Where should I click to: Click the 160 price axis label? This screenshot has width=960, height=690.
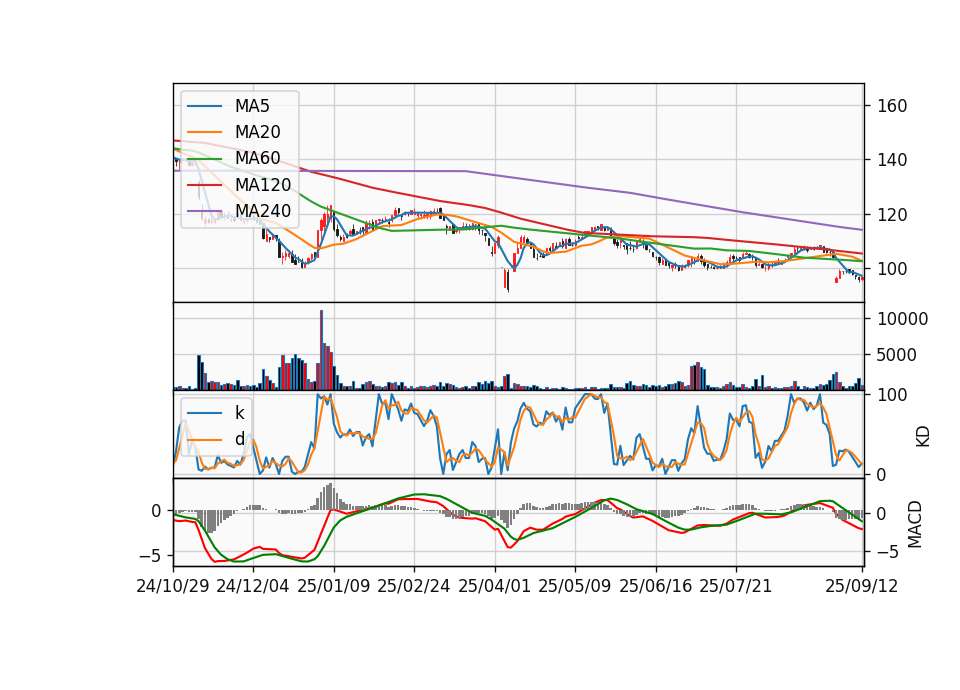[x=892, y=106]
